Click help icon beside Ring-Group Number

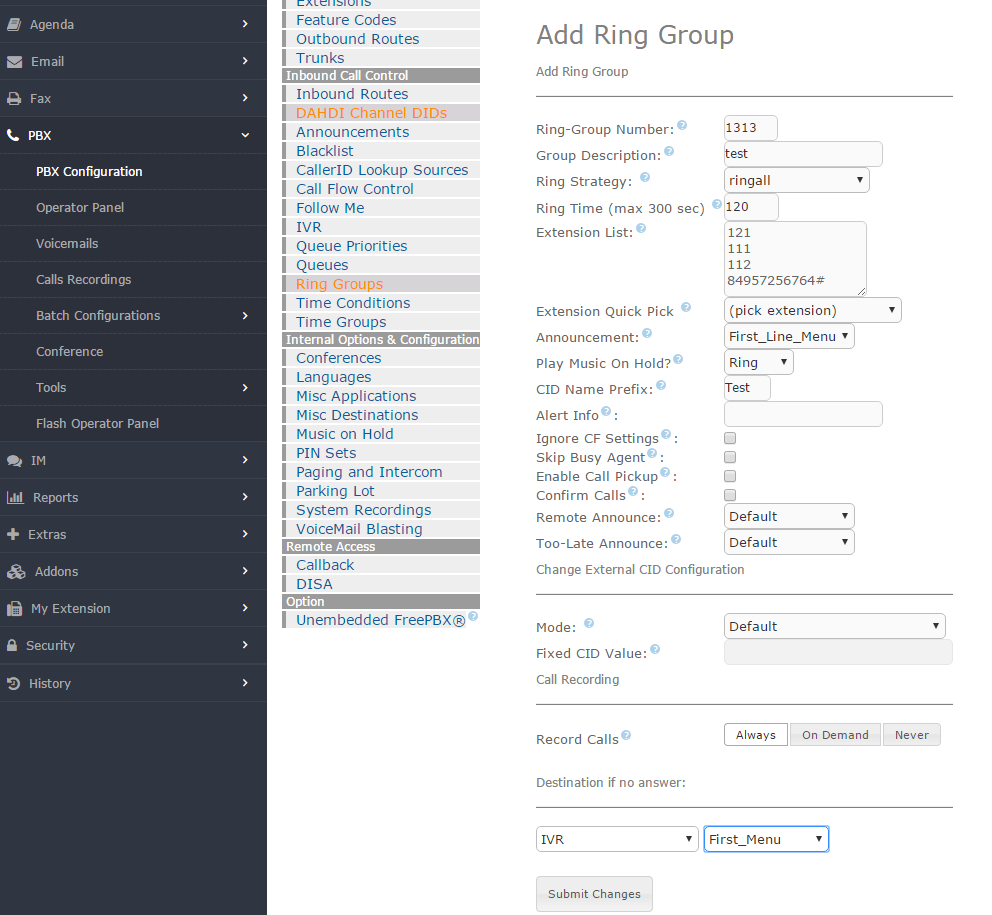click(x=682, y=126)
